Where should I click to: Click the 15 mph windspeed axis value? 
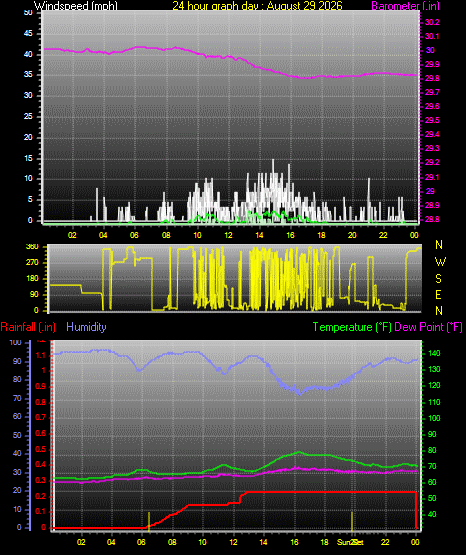[28, 158]
